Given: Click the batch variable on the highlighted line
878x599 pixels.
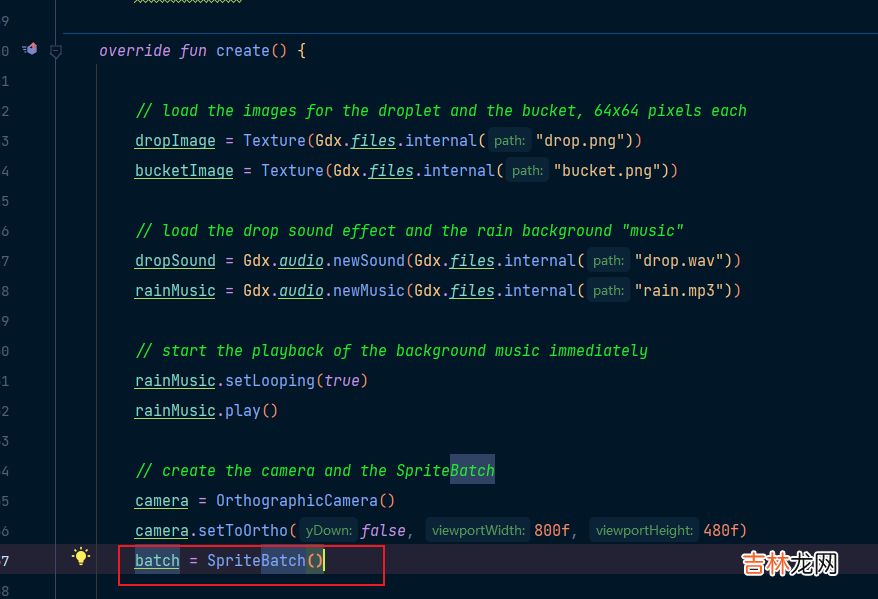Looking at the screenshot, I should pos(157,560).
